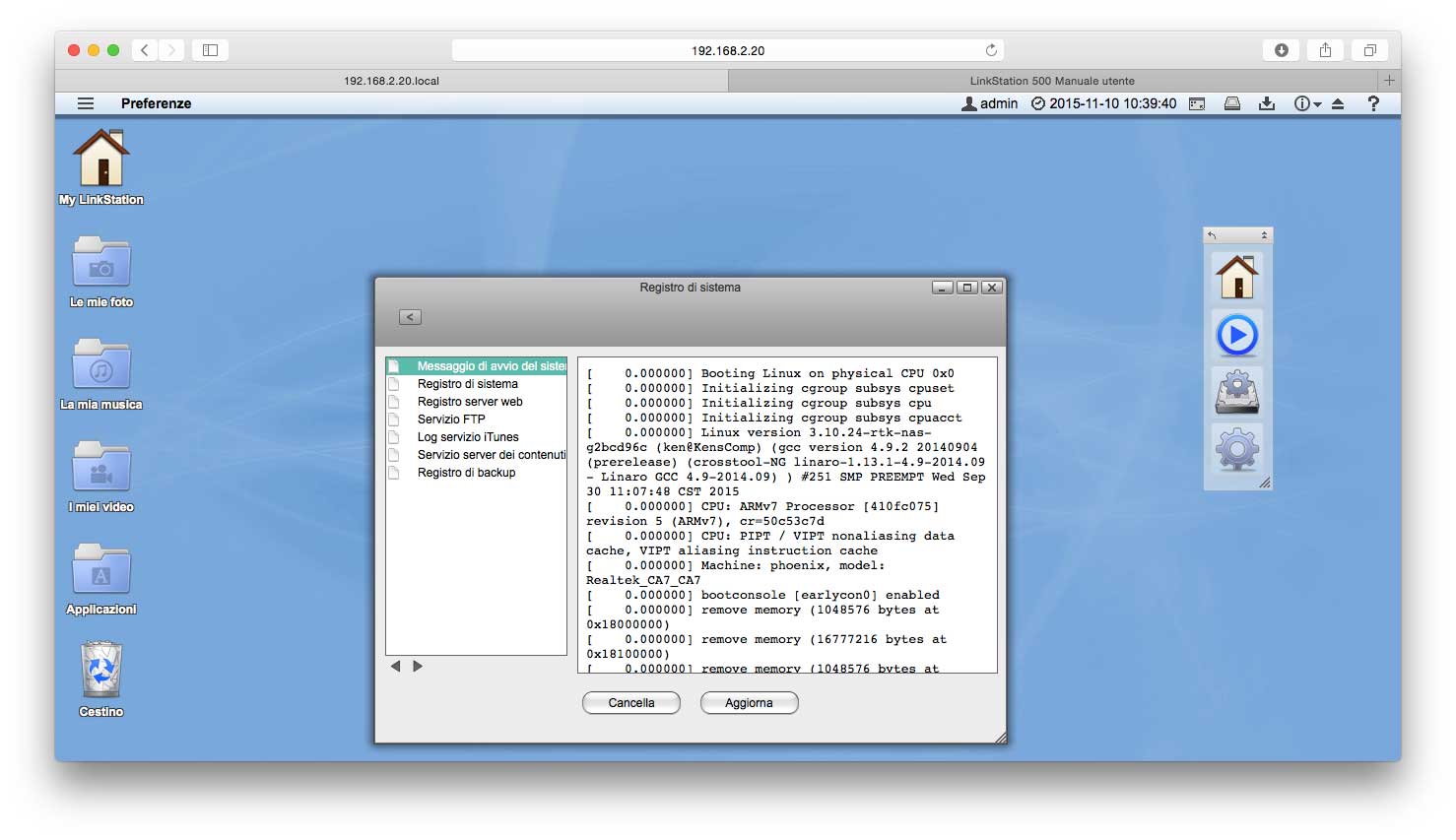Select Log servizio iTunes entry
The image size is (1456, 840).
tap(477, 437)
